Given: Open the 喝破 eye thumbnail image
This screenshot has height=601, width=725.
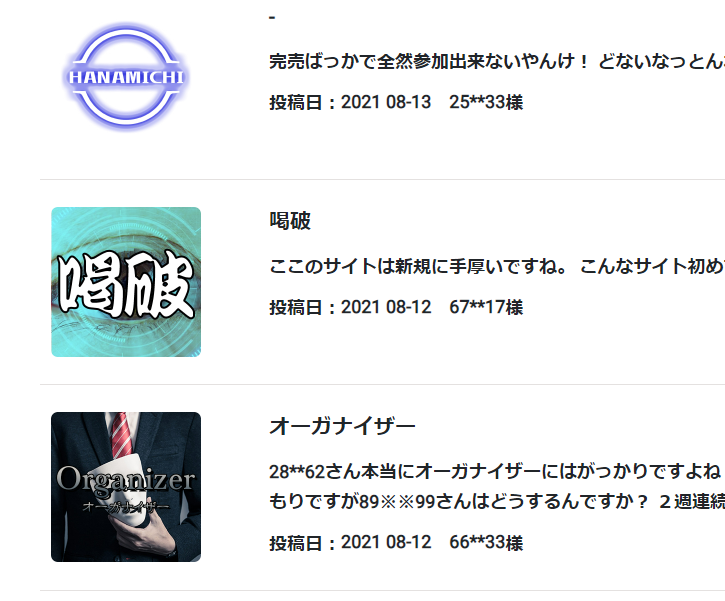Looking at the screenshot, I should coord(126,282).
